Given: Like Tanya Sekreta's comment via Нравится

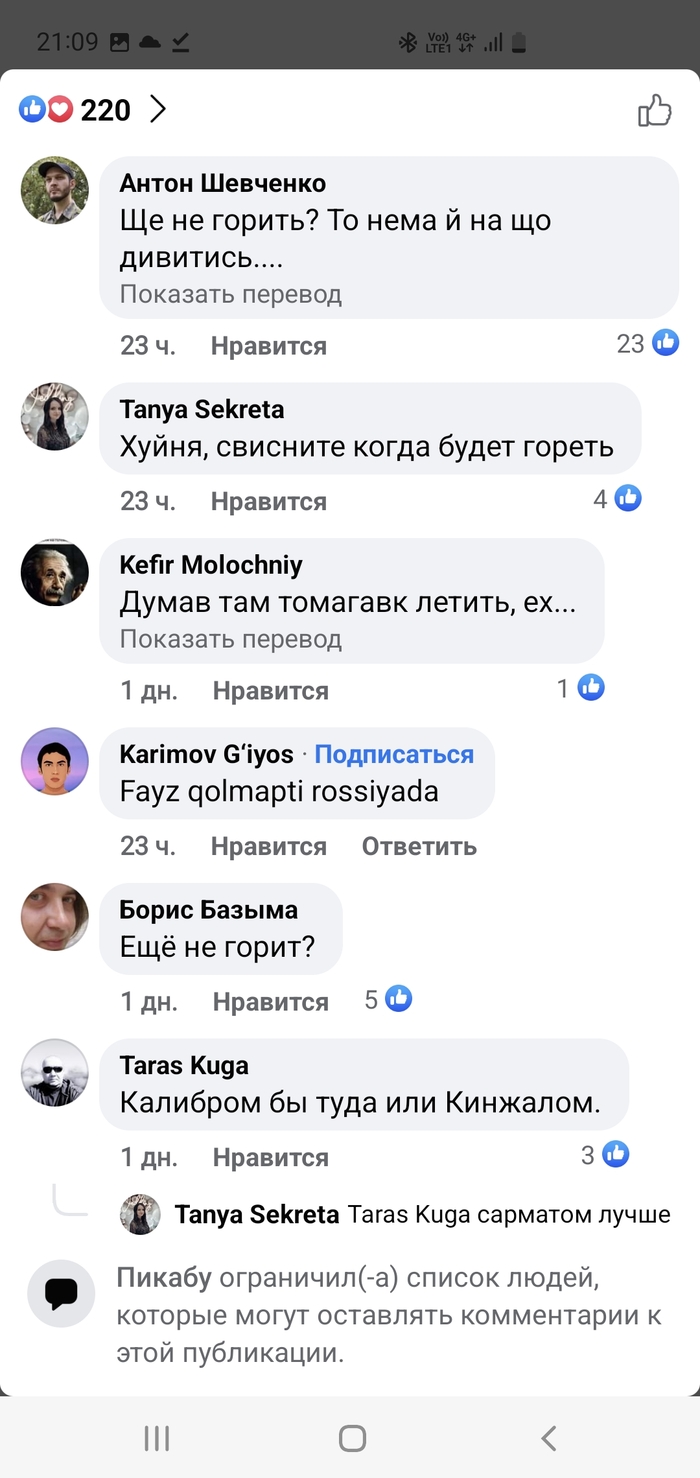Looking at the screenshot, I should click(x=268, y=501).
